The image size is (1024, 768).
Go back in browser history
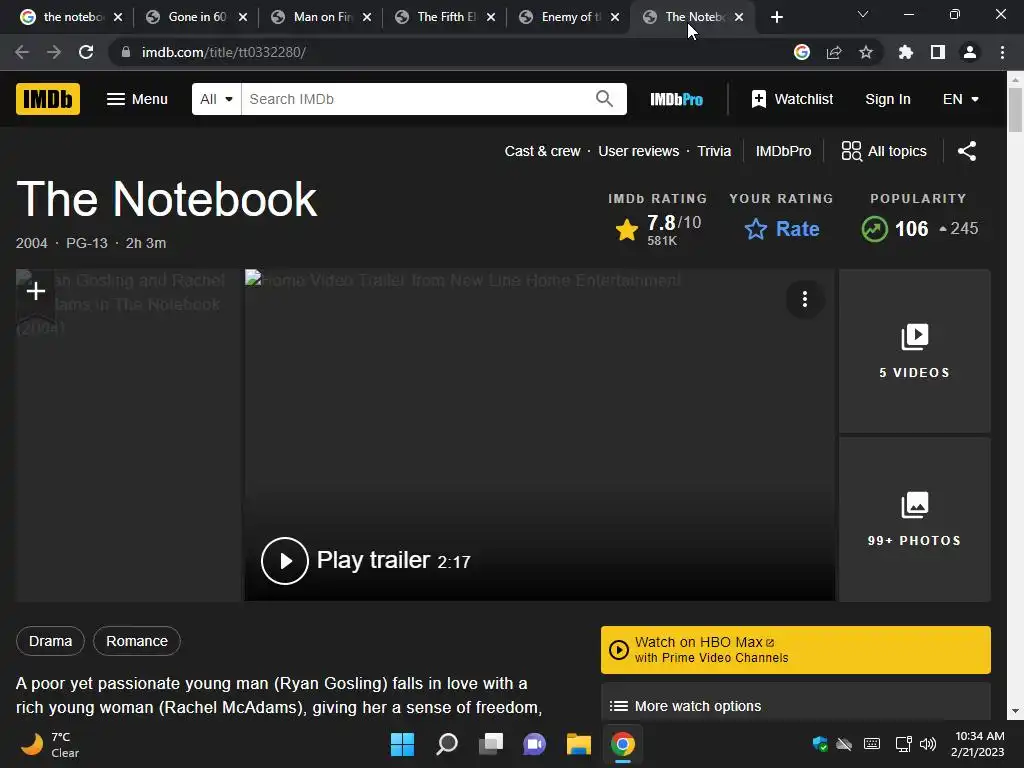coord(22,52)
